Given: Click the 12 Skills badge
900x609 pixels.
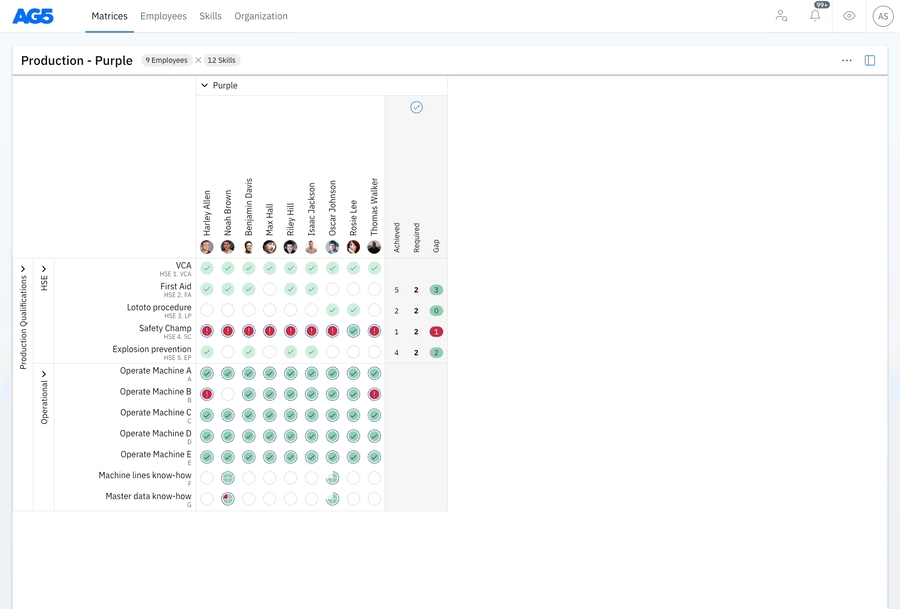Looking at the screenshot, I should [222, 61].
